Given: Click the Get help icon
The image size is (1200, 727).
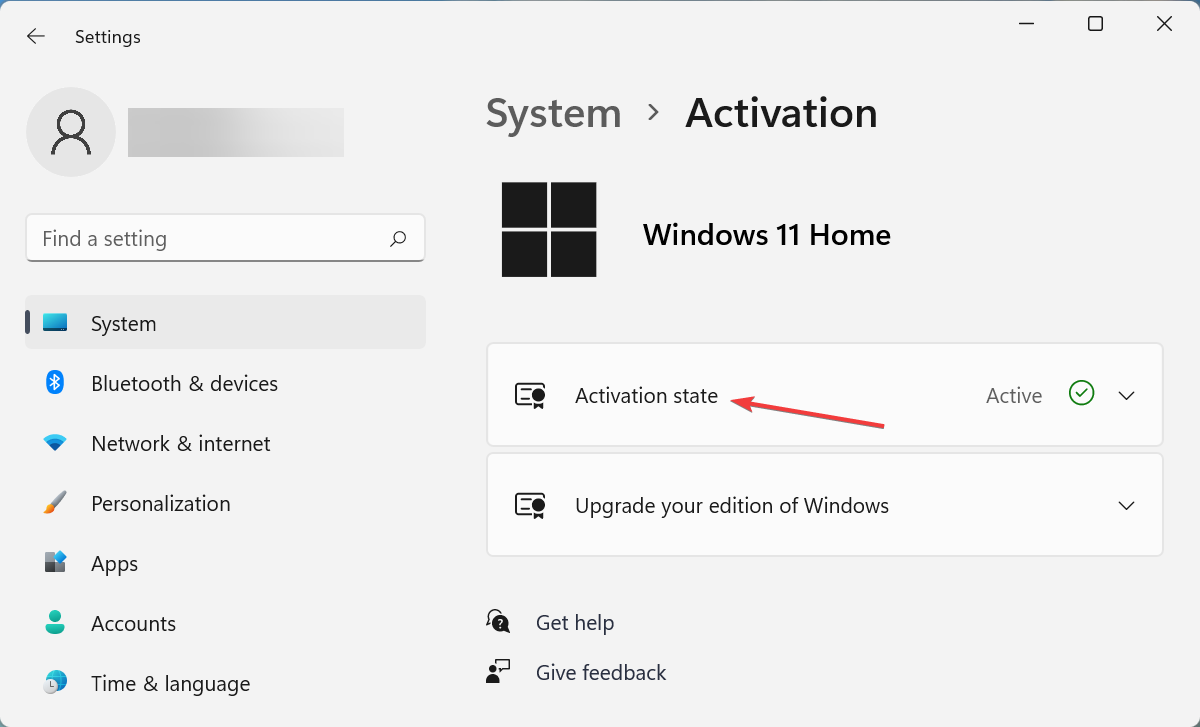Looking at the screenshot, I should (x=498, y=621).
